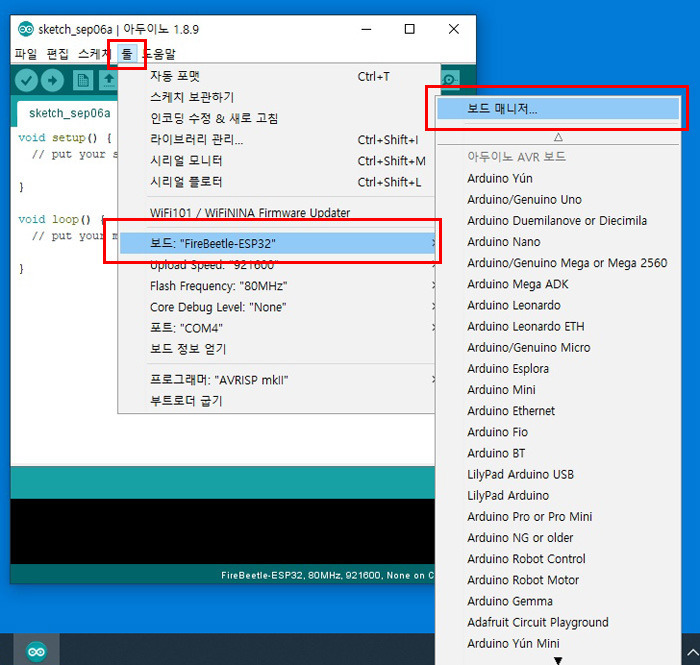Expand Flash Frequency: "80MHz" submenu
The image size is (700, 665).
click(x=277, y=286)
